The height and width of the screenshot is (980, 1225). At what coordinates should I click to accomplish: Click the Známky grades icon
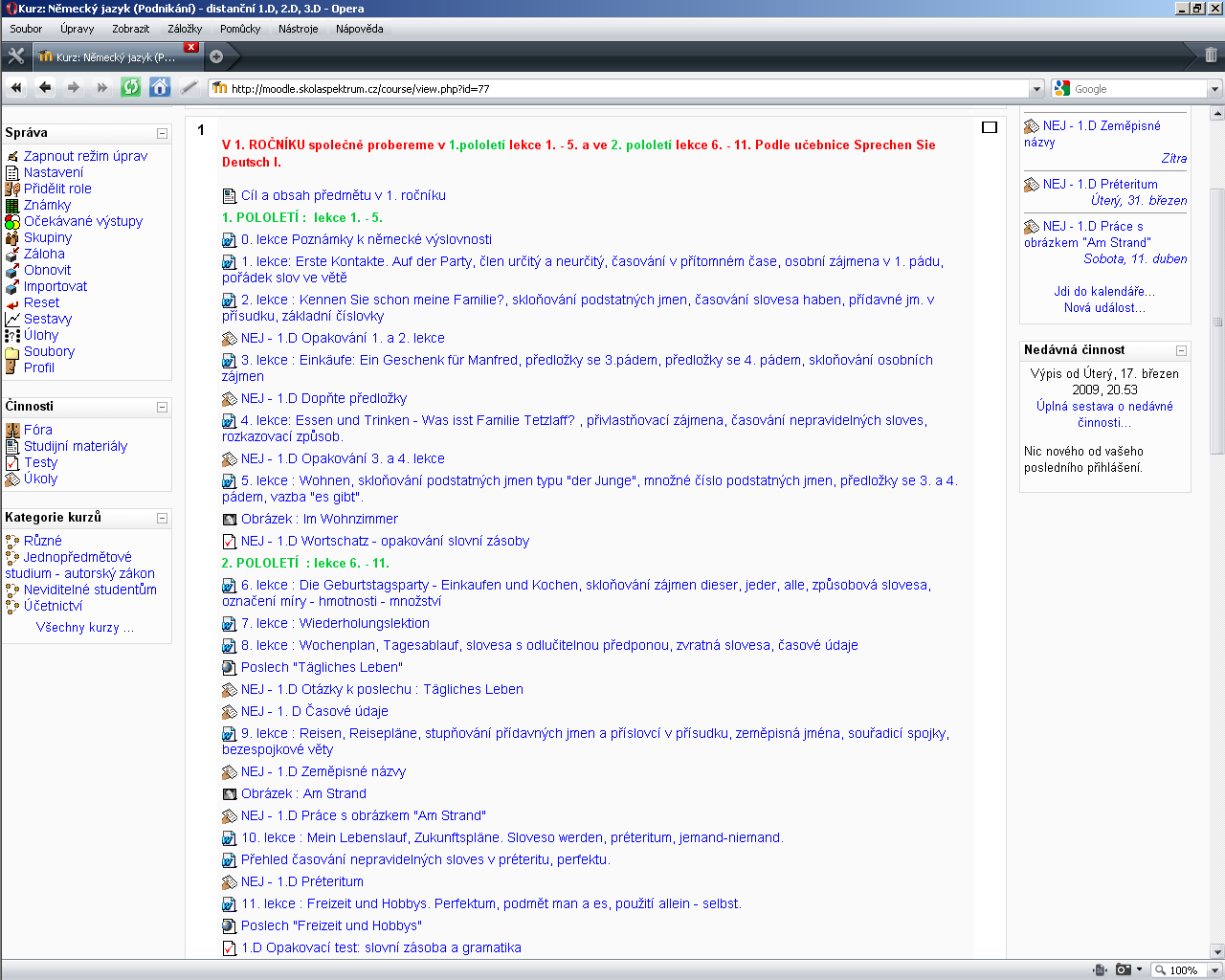pos(12,205)
